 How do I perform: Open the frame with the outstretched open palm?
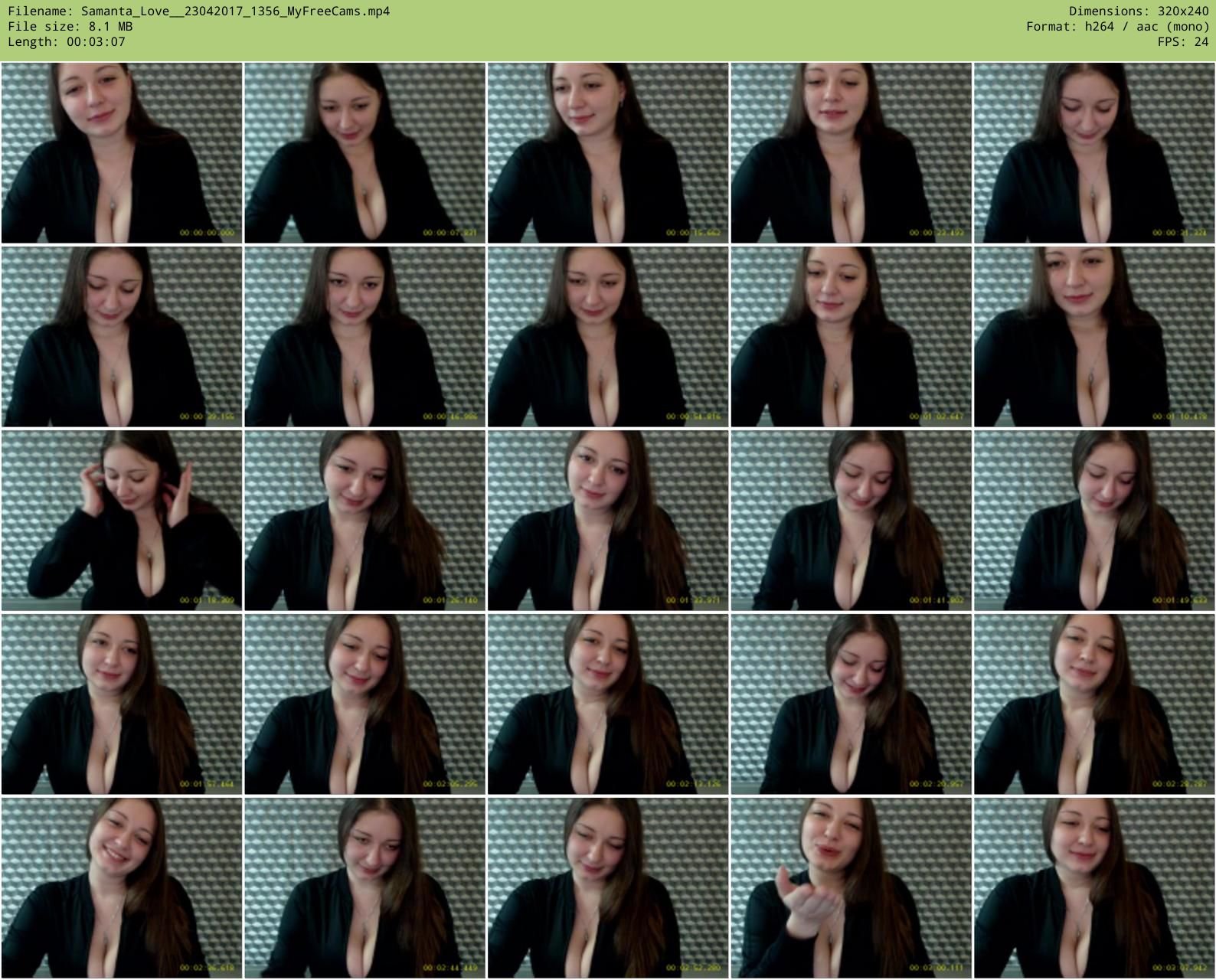pyautogui.click(x=851, y=888)
